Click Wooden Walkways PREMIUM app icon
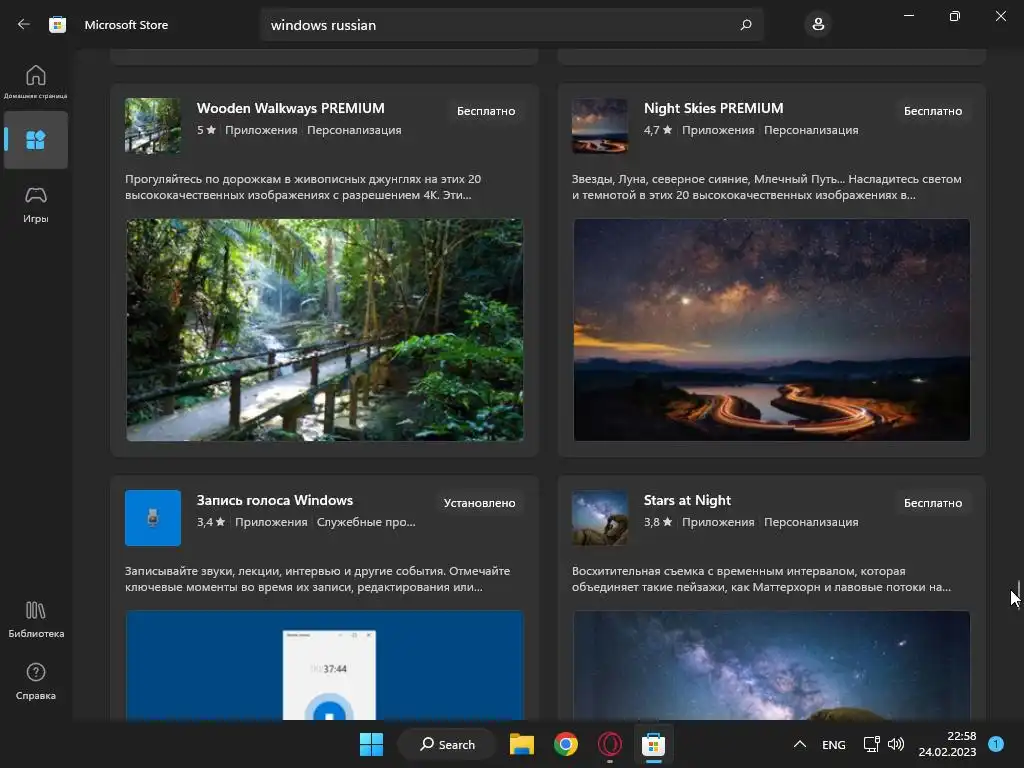1024x768 pixels. click(x=153, y=125)
